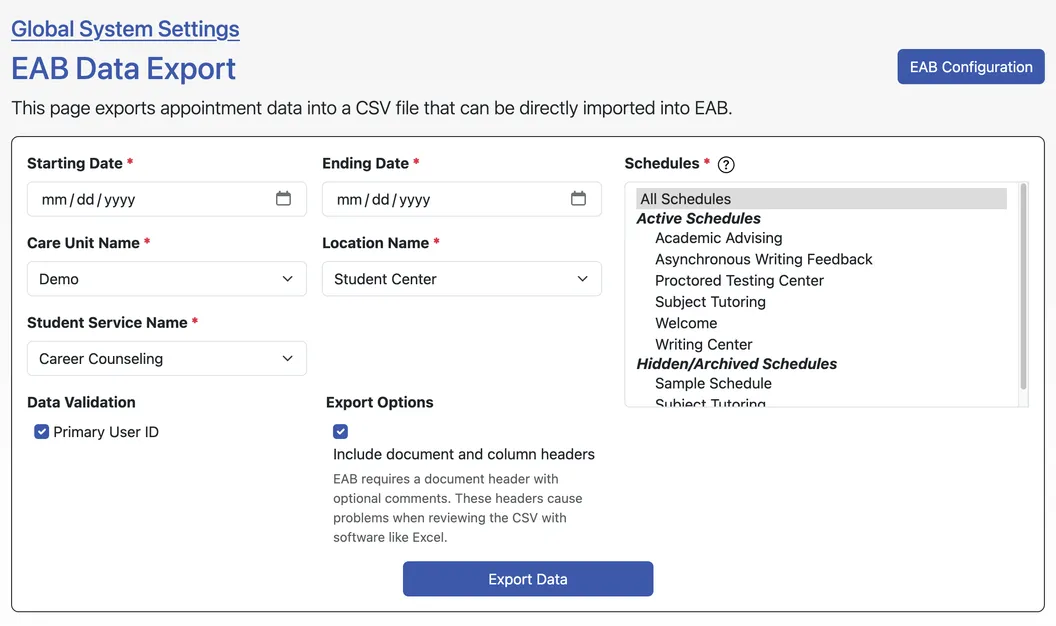Select All Schedules in the list
Viewport: 1056px width, 626px height.
(821, 199)
